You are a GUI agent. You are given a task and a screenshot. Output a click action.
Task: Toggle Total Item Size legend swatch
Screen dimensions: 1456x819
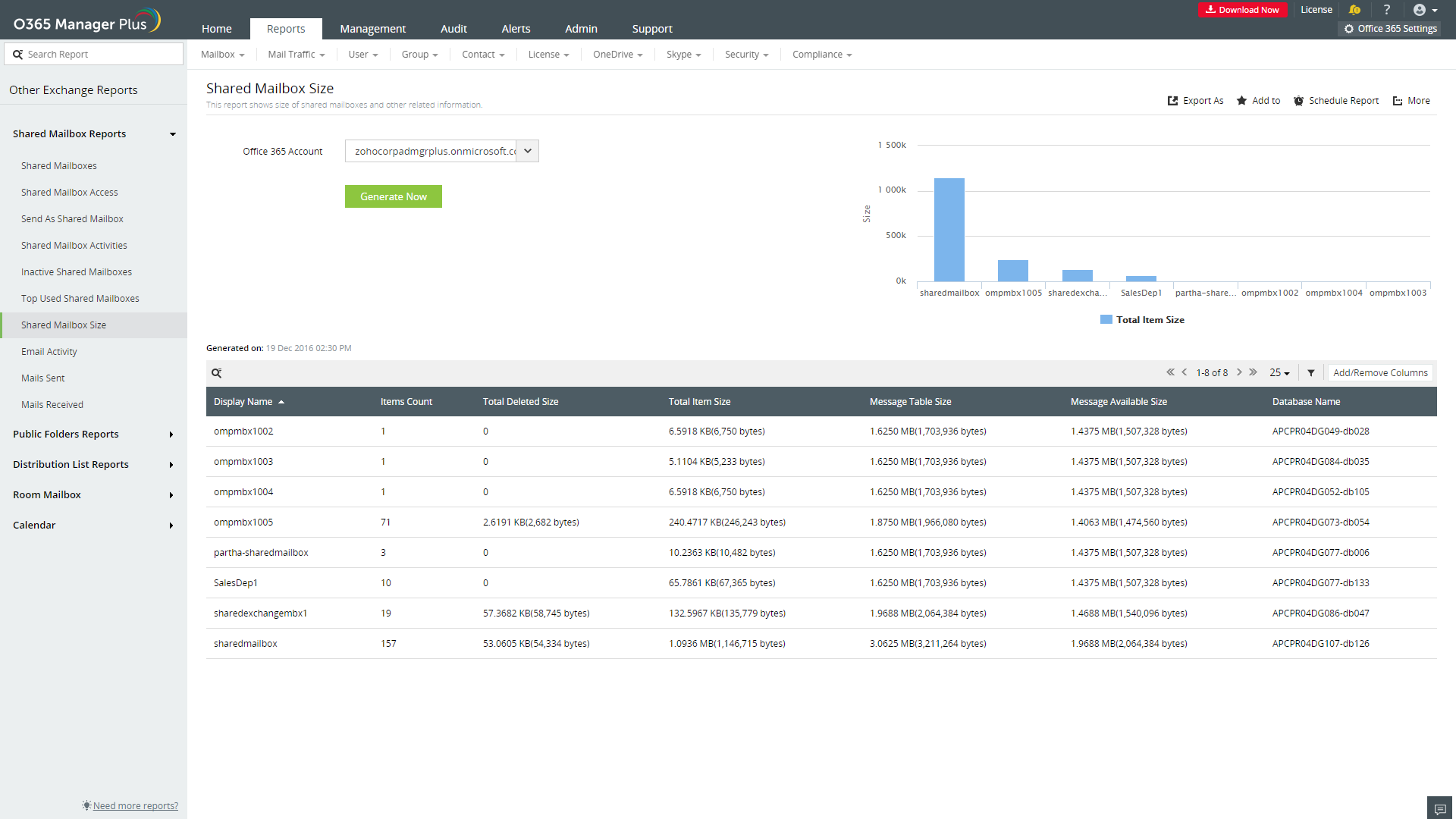[x=1106, y=320]
